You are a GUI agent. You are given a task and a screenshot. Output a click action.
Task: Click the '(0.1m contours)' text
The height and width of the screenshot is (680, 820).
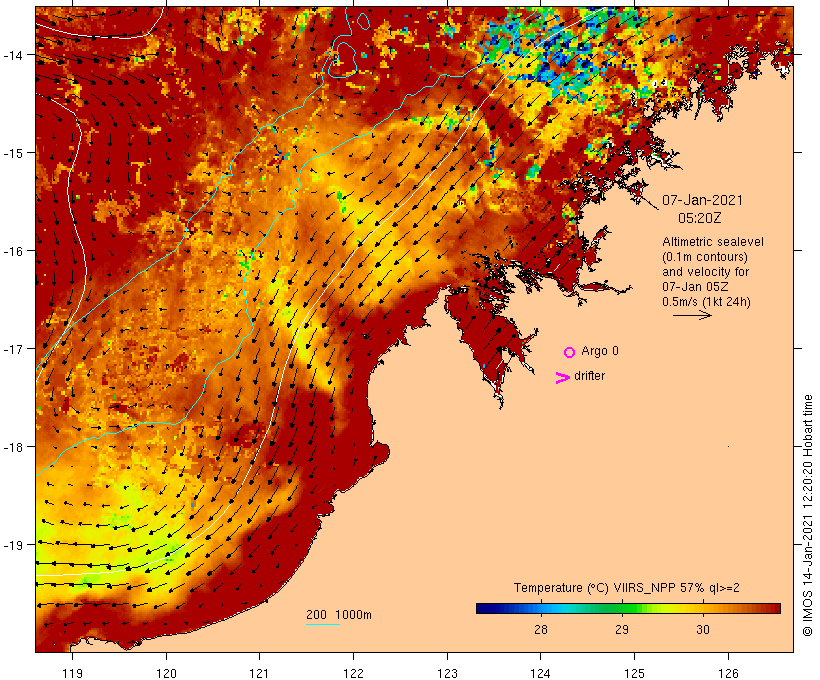[x=705, y=257]
